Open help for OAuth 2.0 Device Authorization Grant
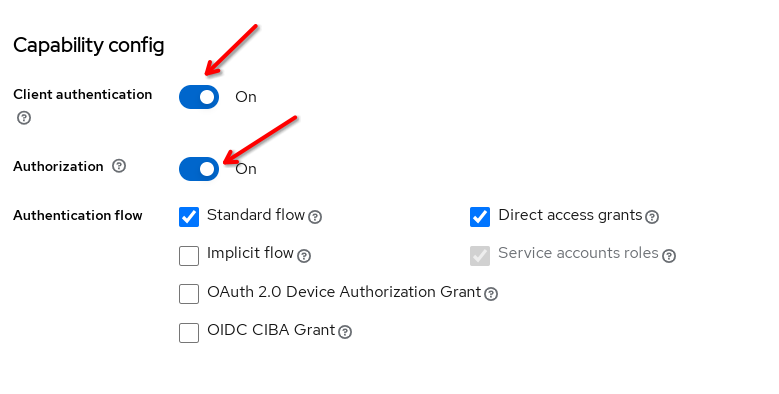Image resolution: width=779 pixels, height=394 pixels. coord(491,294)
